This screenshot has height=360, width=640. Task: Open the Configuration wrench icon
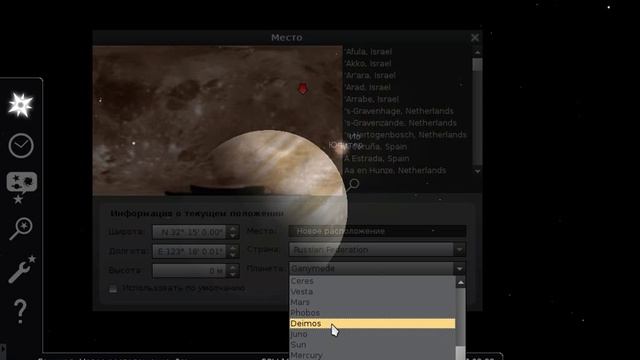point(21,269)
